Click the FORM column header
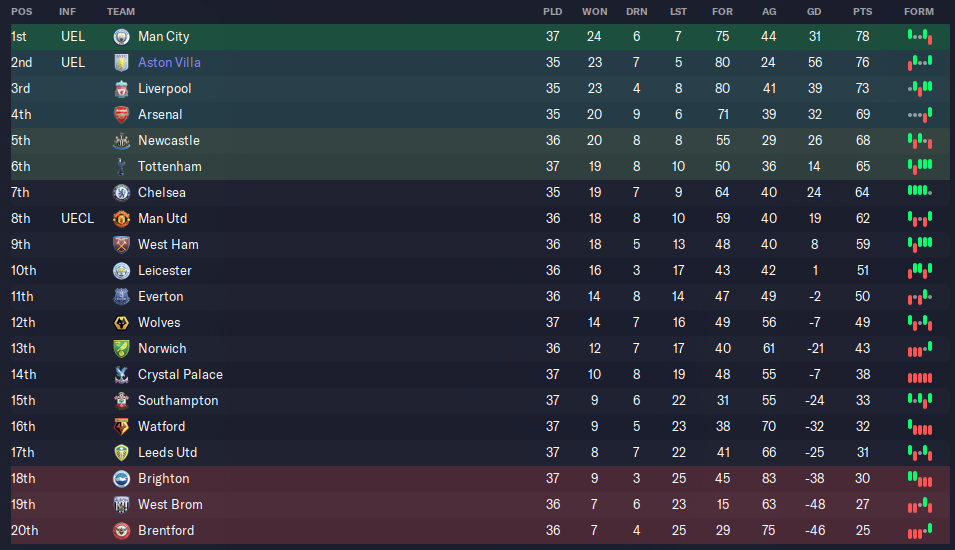Image resolution: width=955 pixels, height=550 pixels. coord(918,12)
